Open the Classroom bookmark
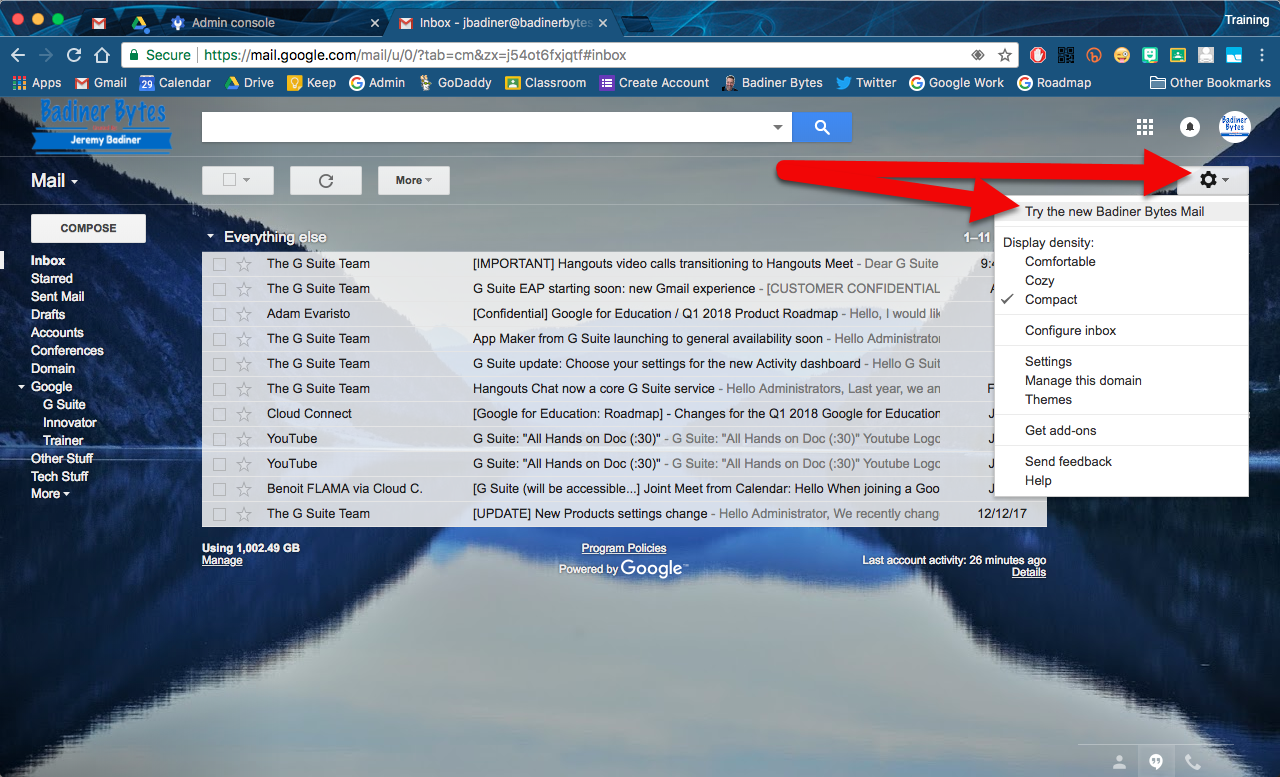Viewport: 1280px width, 777px height. coord(546,83)
